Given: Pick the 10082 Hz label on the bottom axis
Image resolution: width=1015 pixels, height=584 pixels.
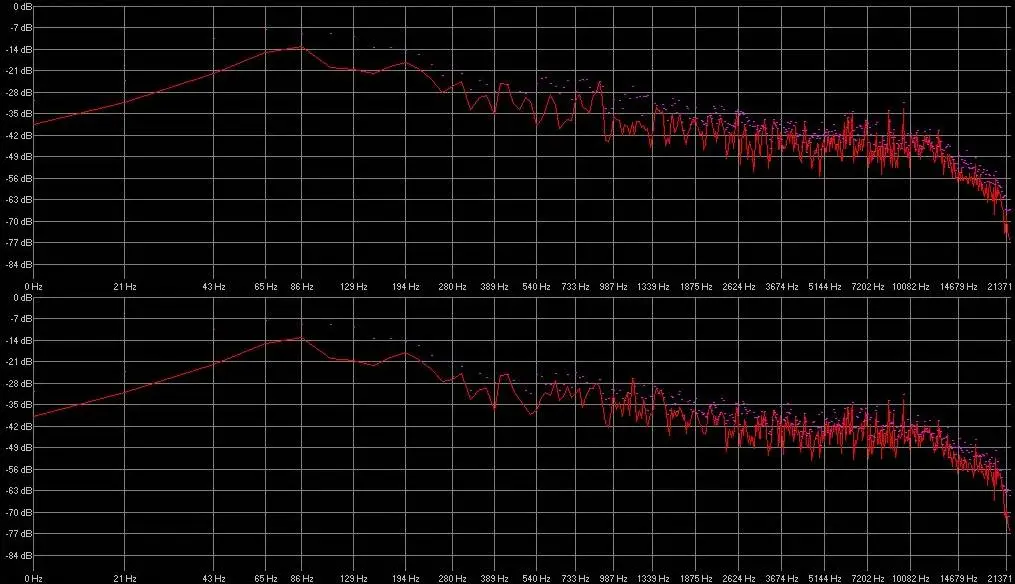Looking at the screenshot, I should tap(912, 578).
